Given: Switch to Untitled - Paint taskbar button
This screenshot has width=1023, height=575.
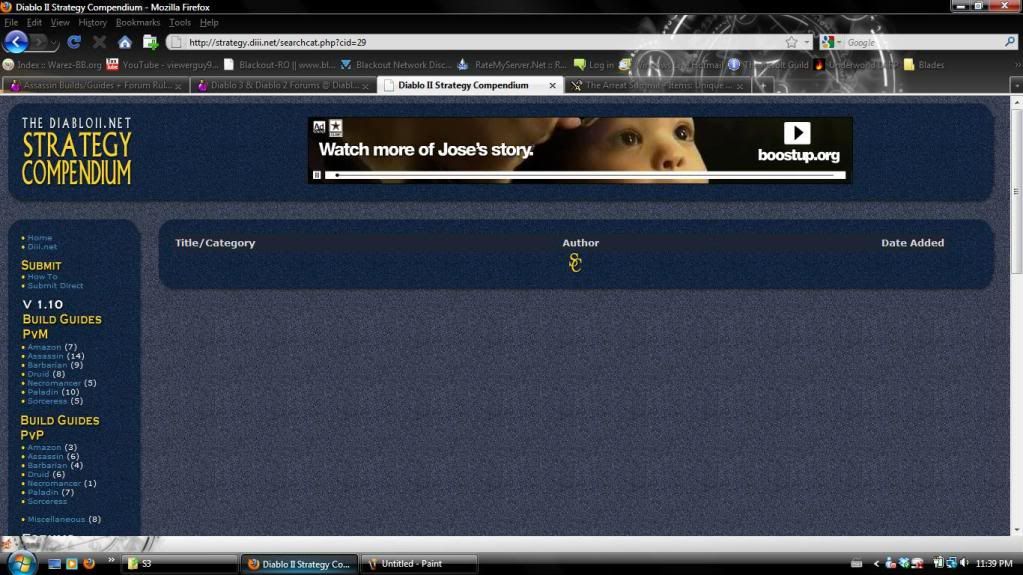Looking at the screenshot, I should (420, 563).
